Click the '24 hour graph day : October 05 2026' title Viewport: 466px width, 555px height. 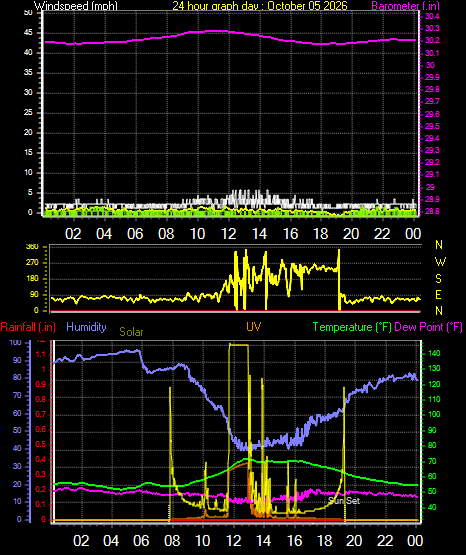260,6
